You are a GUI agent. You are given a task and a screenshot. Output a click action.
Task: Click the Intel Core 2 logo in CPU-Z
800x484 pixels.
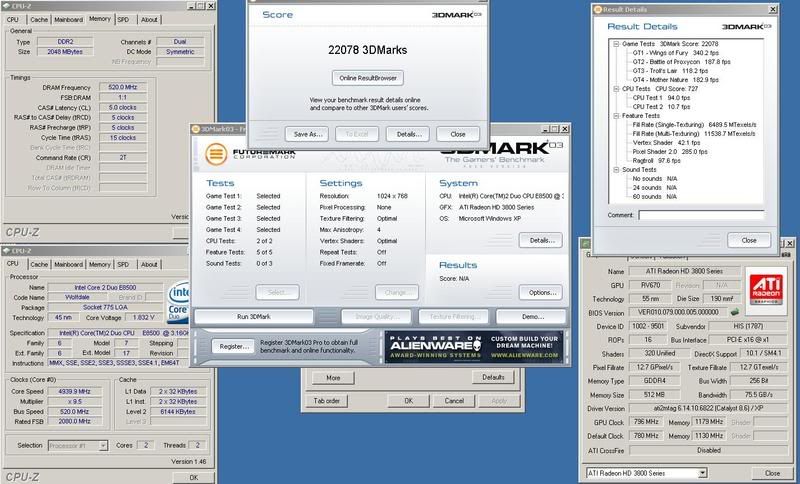(x=178, y=302)
